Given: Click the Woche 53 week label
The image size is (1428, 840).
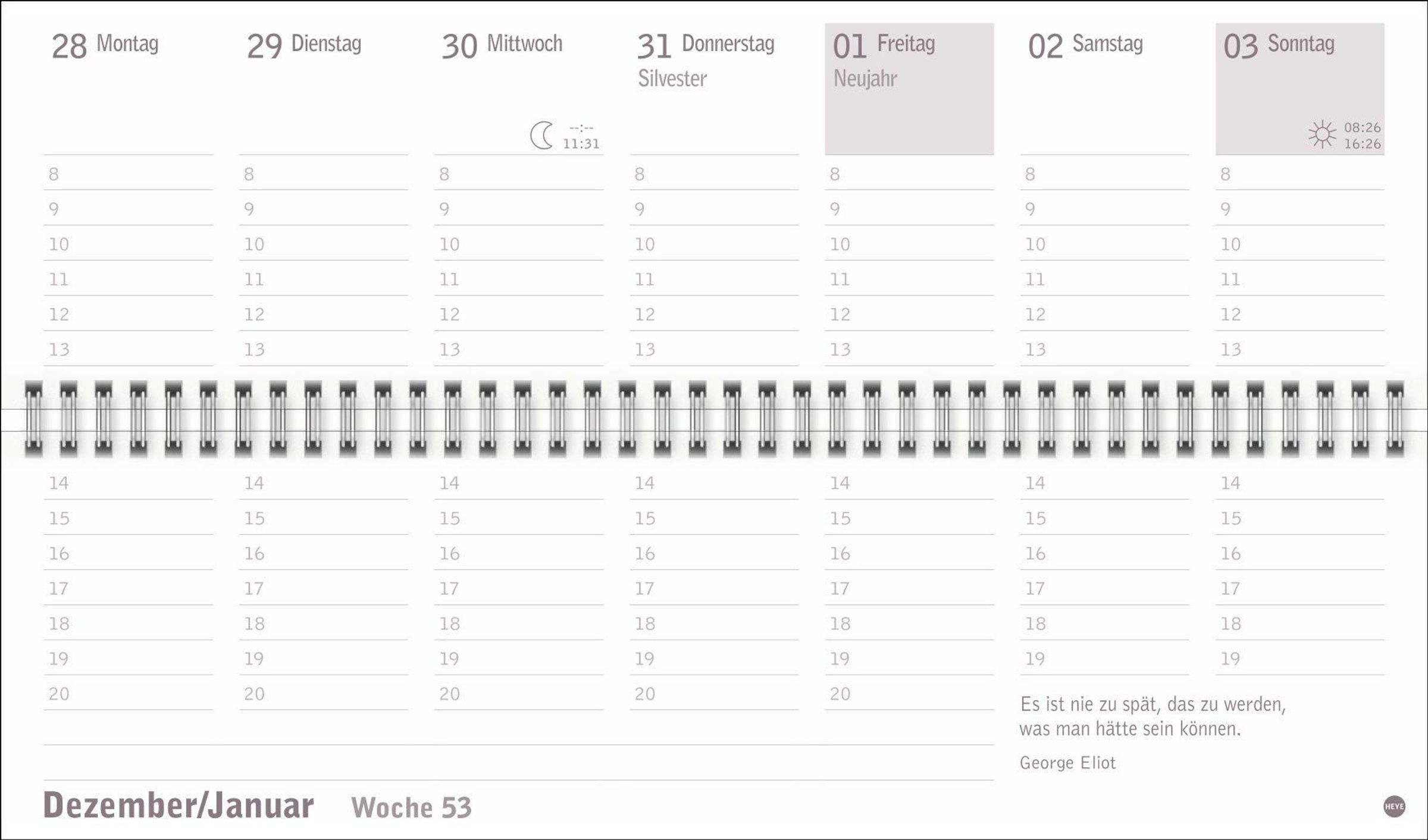Looking at the screenshot, I should pos(411,807).
